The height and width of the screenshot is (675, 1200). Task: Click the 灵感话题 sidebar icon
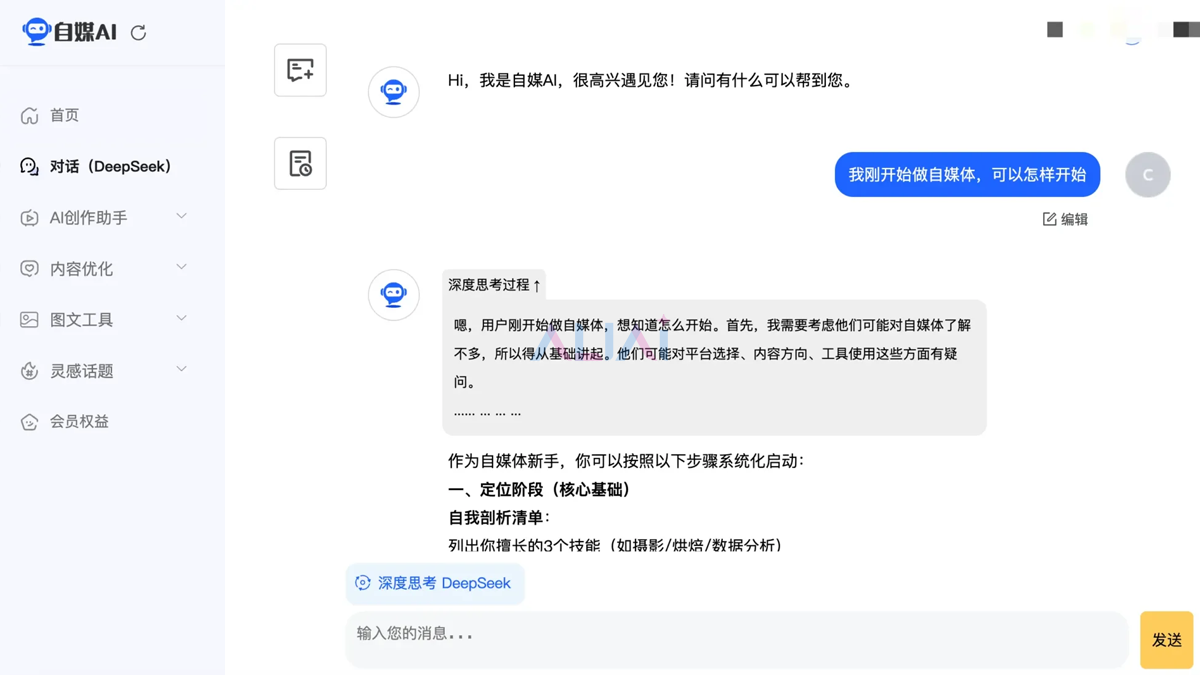pos(29,371)
